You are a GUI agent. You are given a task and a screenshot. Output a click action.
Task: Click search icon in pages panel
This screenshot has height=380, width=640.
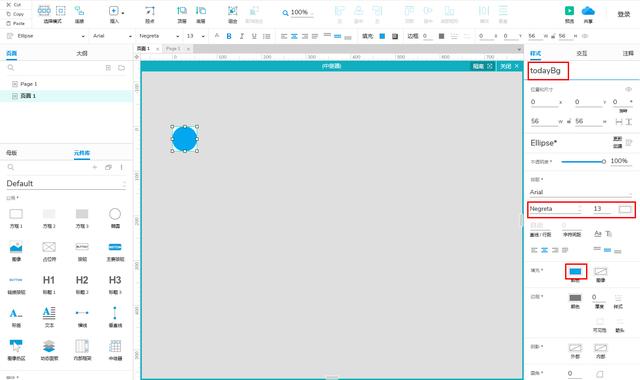tap(11, 68)
